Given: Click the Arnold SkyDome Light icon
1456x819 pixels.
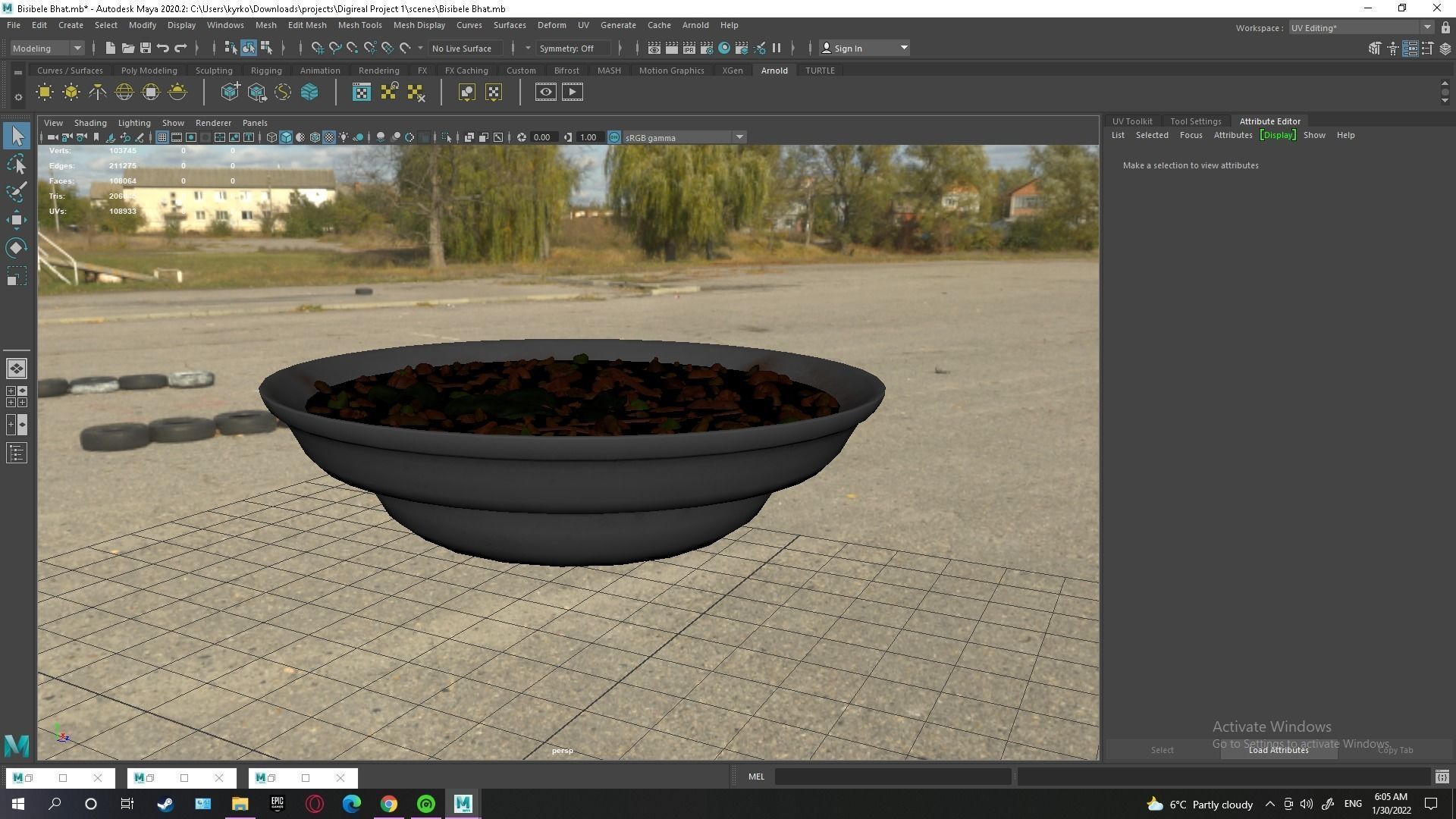Looking at the screenshot, I should pos(124,93).
